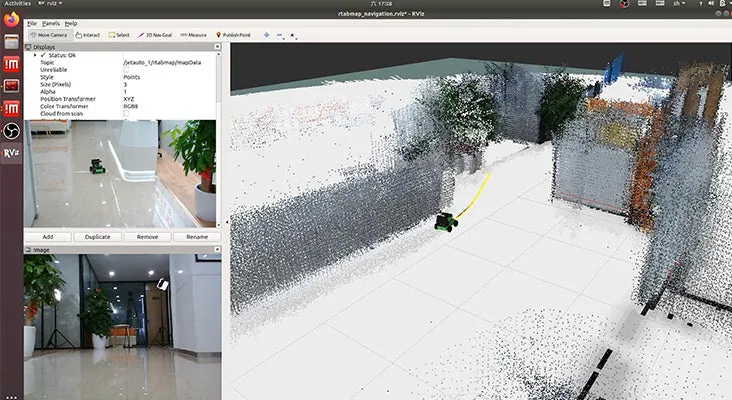Select the Style property label
Viewport: 732px width, 400px height.
[x=47, y=77]
